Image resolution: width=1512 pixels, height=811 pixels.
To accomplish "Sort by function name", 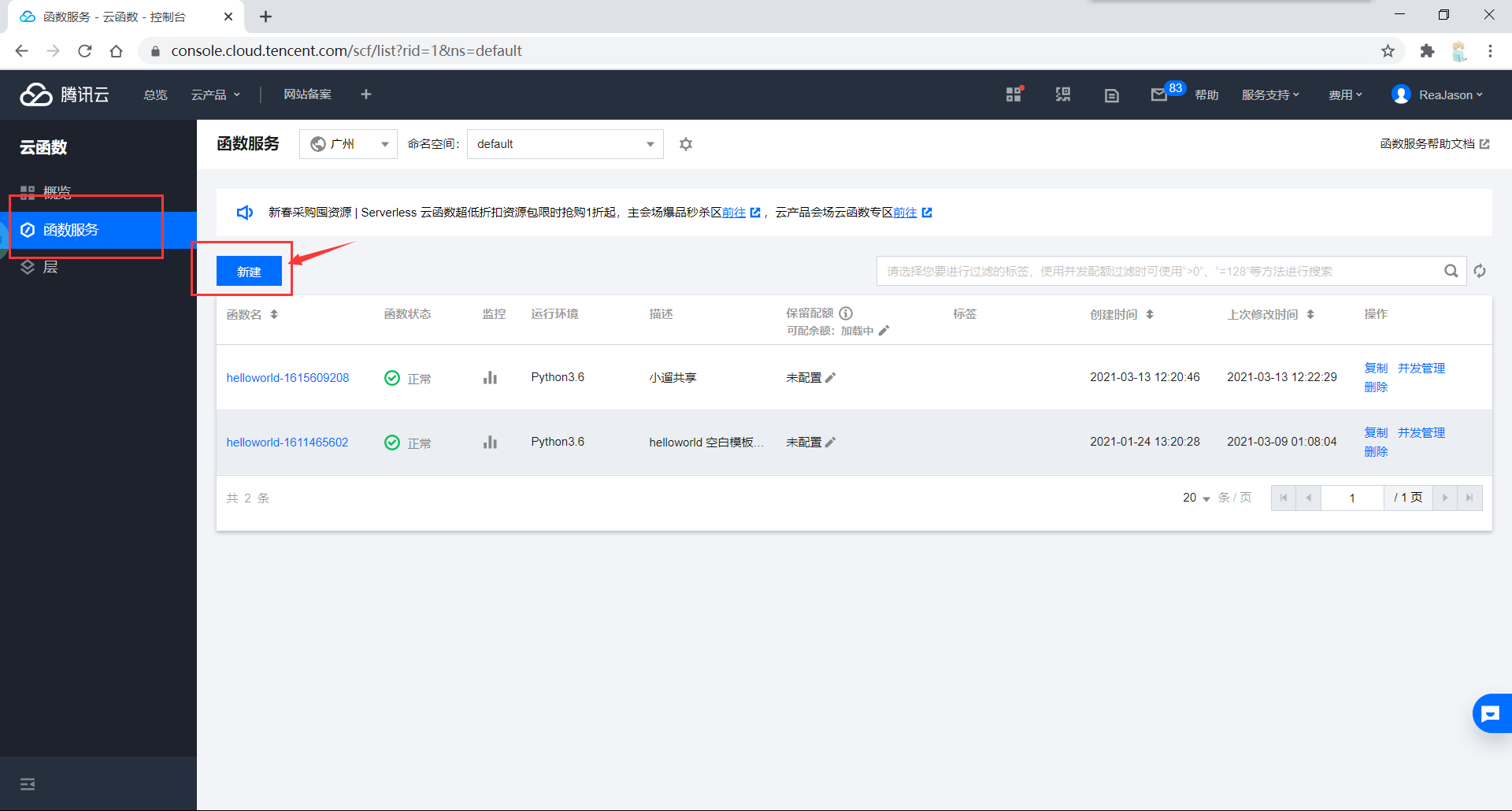I will pyautogui.click(x=274, y=314).
